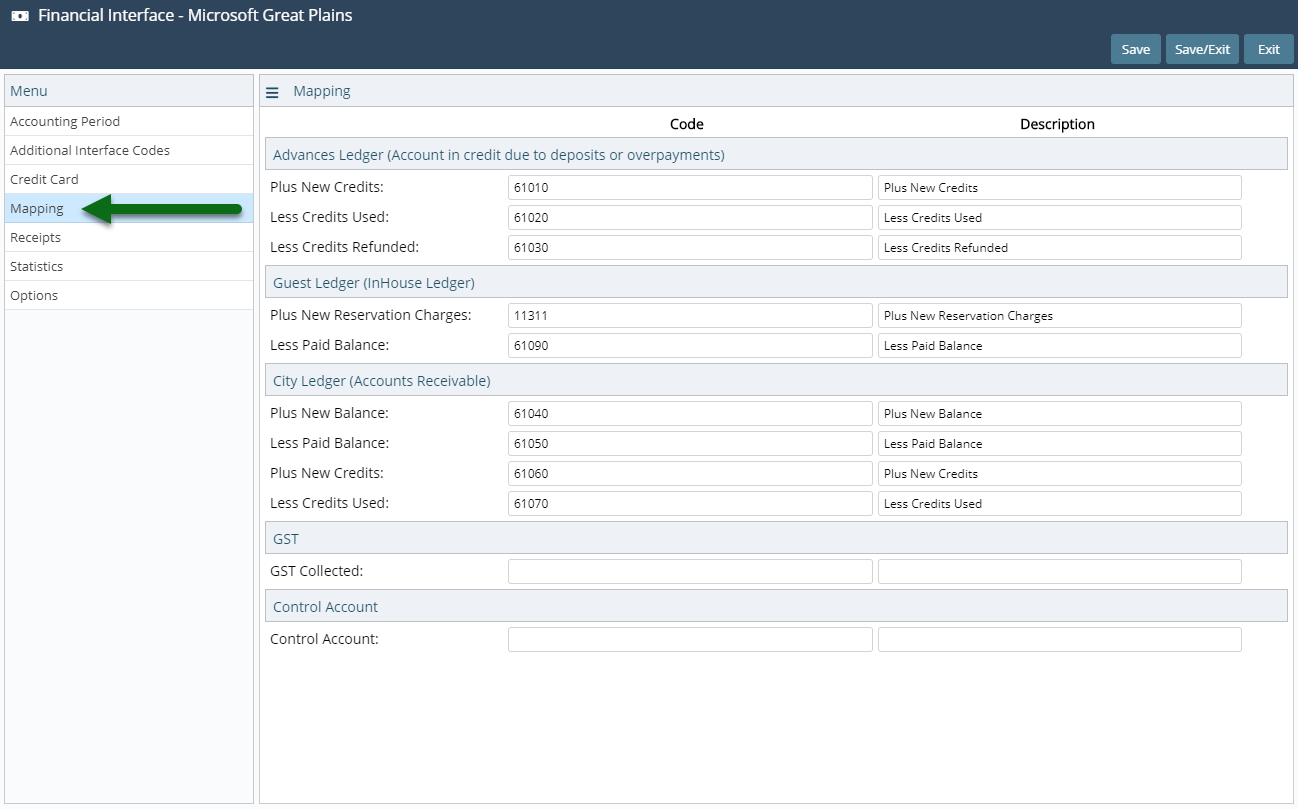Open the Statistics menu item

click(129, 266)
